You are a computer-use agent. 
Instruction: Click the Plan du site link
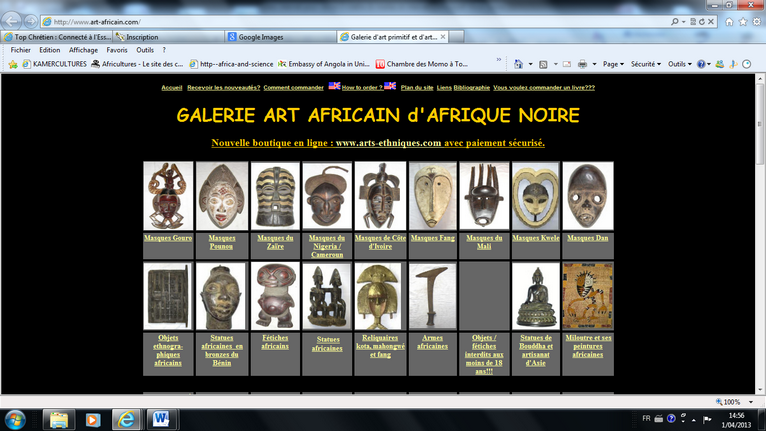click(417, 87)
